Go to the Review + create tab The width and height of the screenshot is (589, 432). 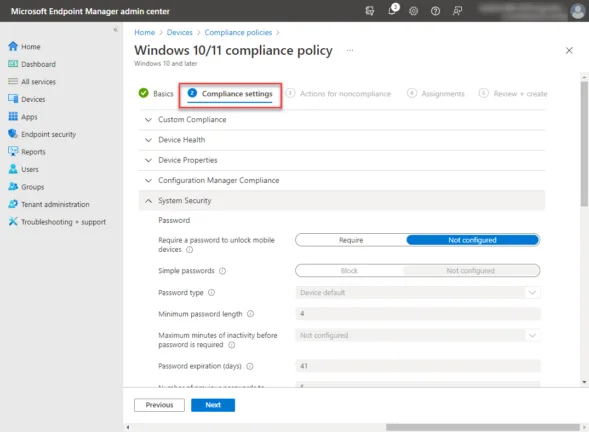[513, 94]
